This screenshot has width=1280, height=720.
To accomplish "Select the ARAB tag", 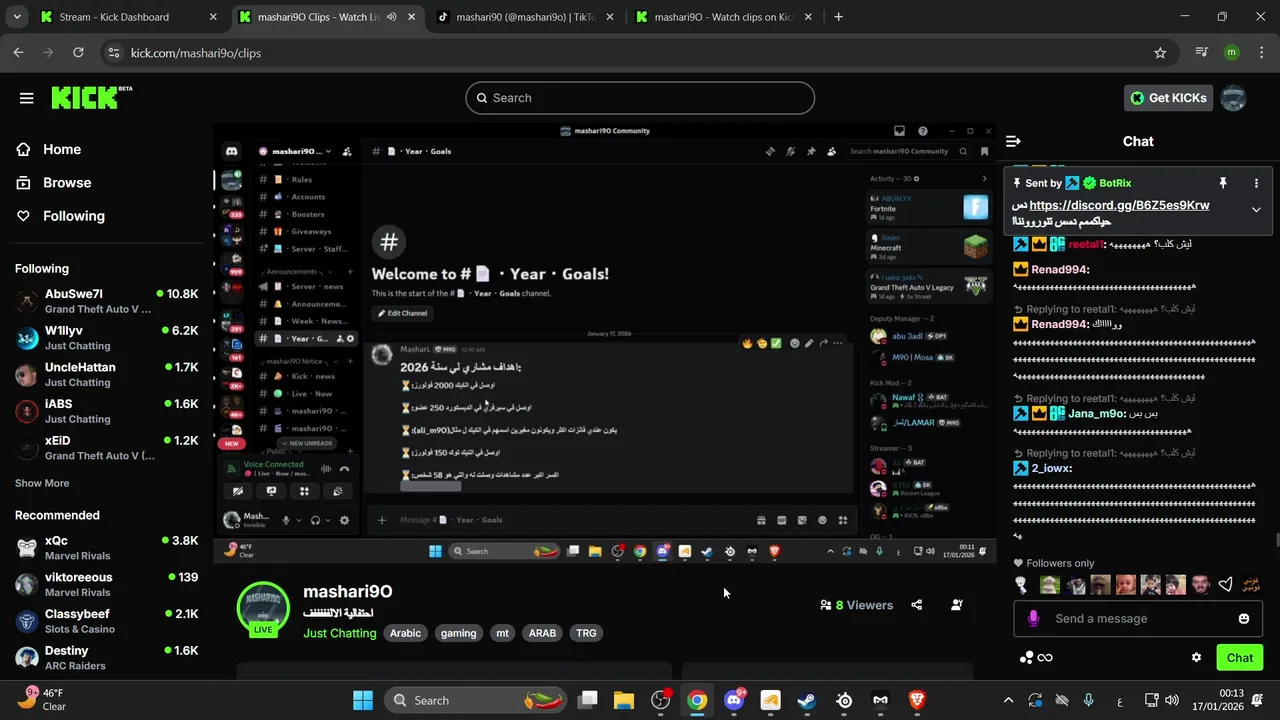I will (542, 633).
